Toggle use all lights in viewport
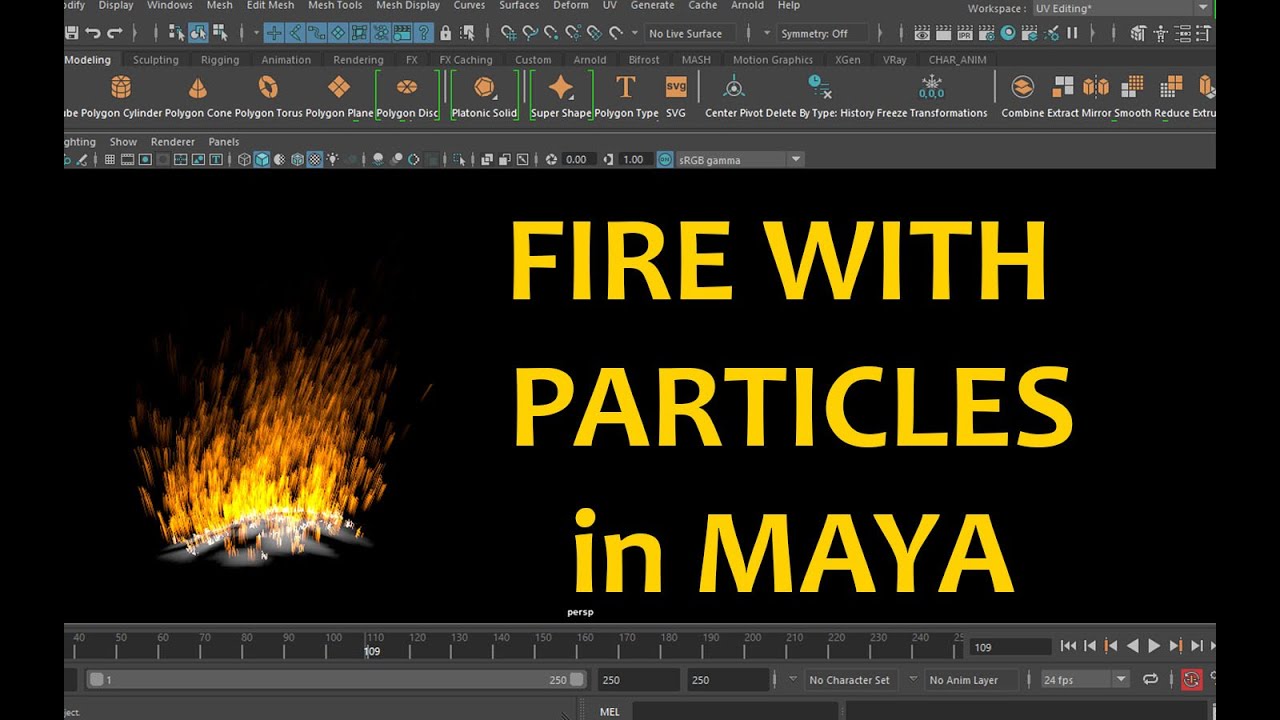Screen dimensions: 1280x720 click(x=332, y=159)
